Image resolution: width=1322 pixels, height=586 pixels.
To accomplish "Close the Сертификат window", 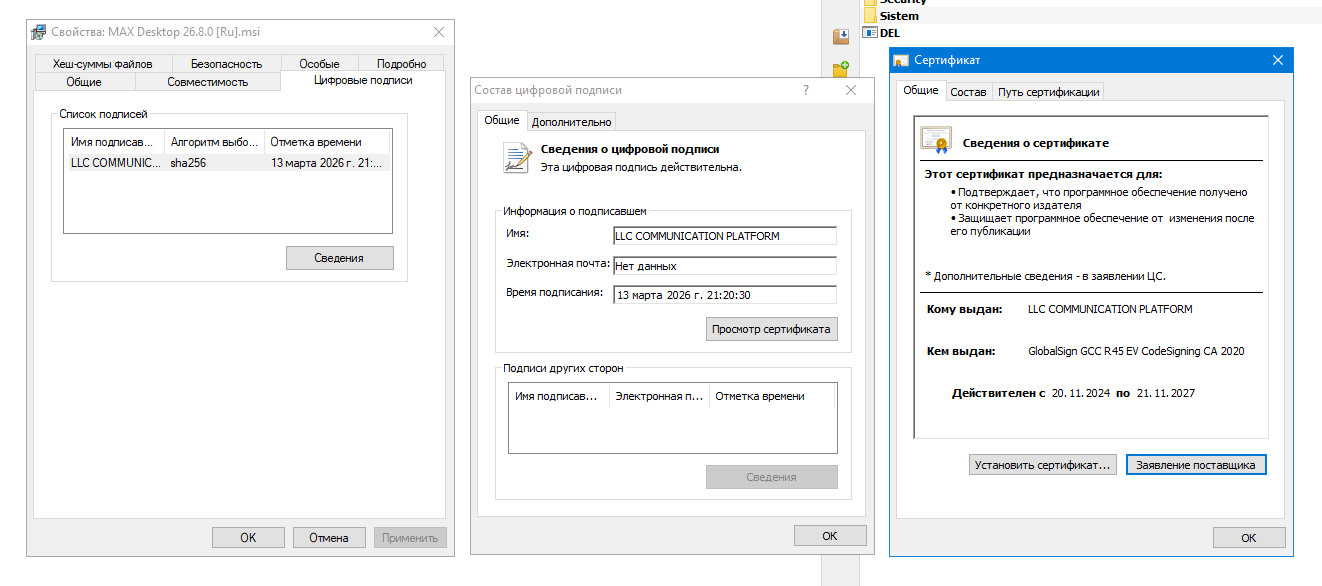I will click(1277, 60).
